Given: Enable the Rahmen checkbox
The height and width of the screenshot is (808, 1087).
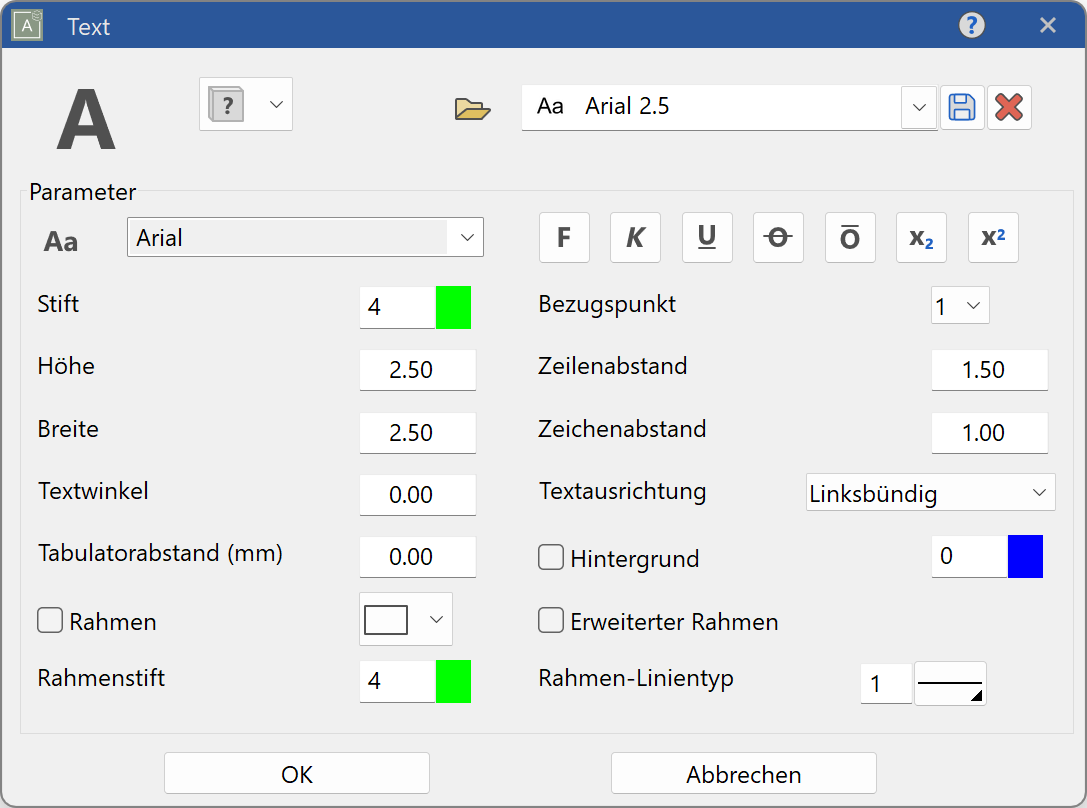Looking at the screenshot, I should [50, 620].
